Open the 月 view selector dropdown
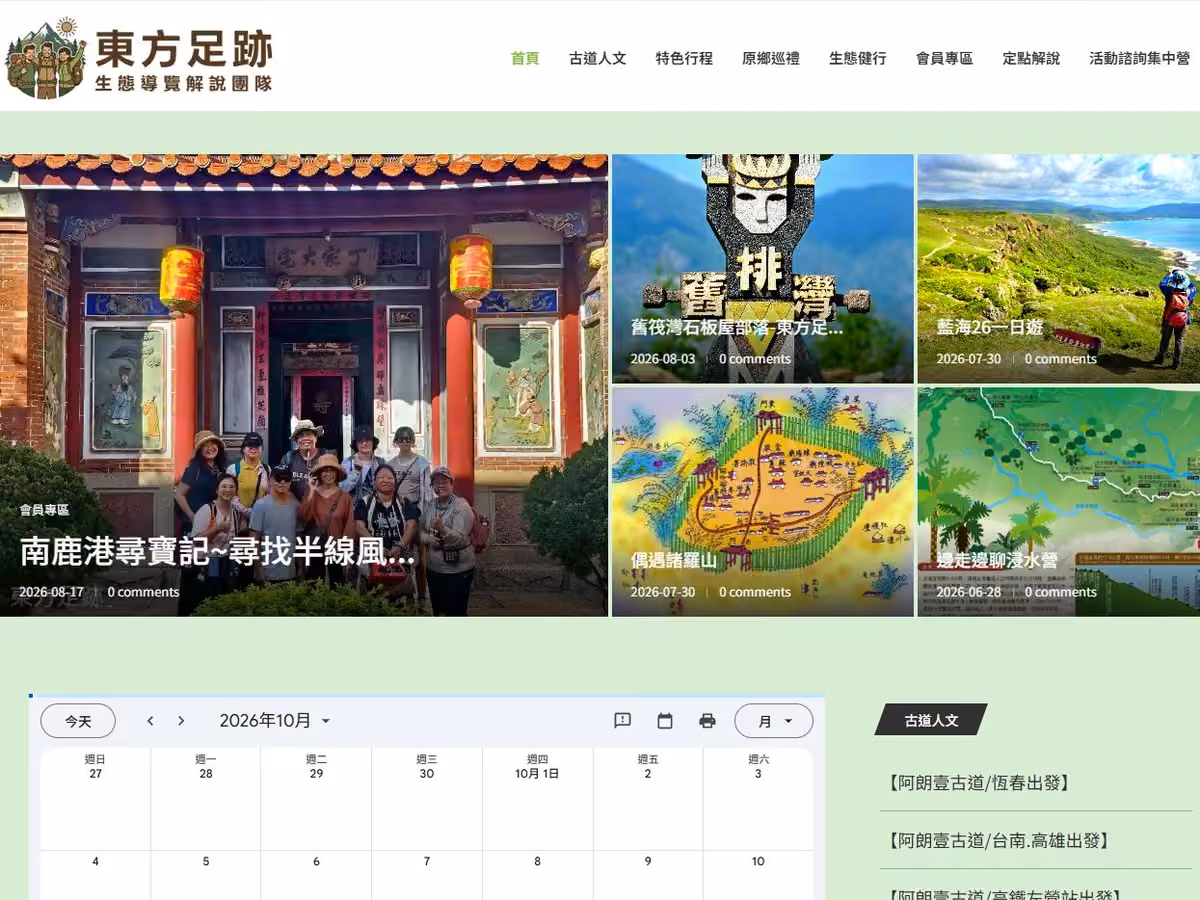The height and width of the screenshot is (900, 1200). pos(774,721)
